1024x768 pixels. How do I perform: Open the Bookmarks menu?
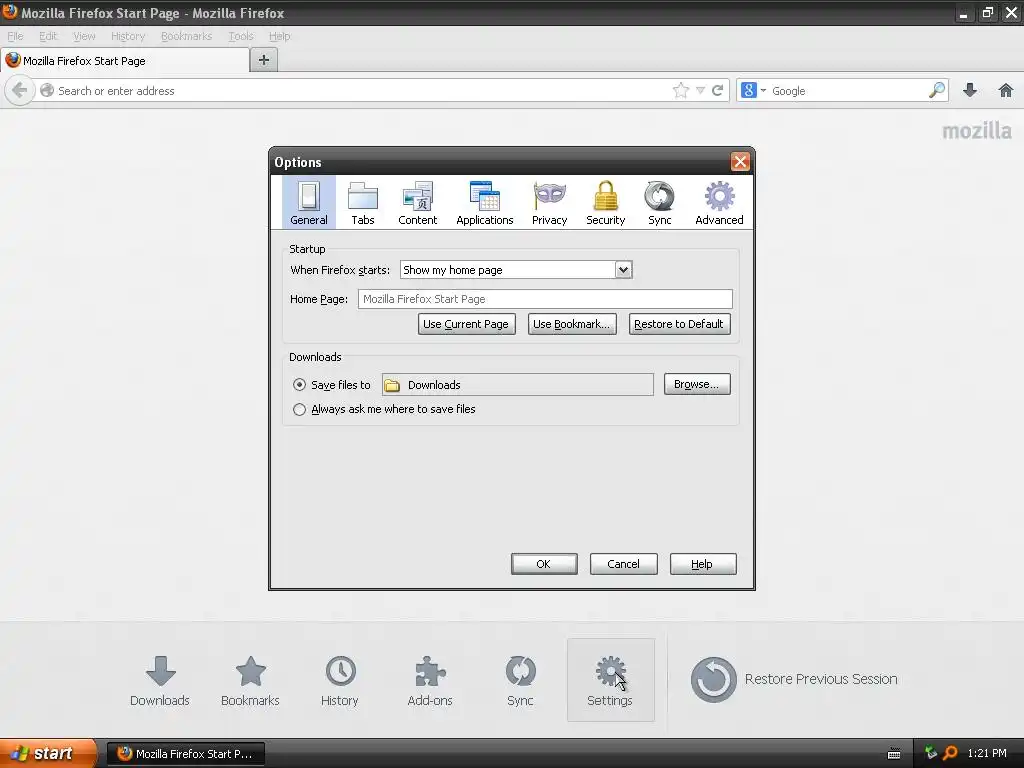[x=187, y=36]
